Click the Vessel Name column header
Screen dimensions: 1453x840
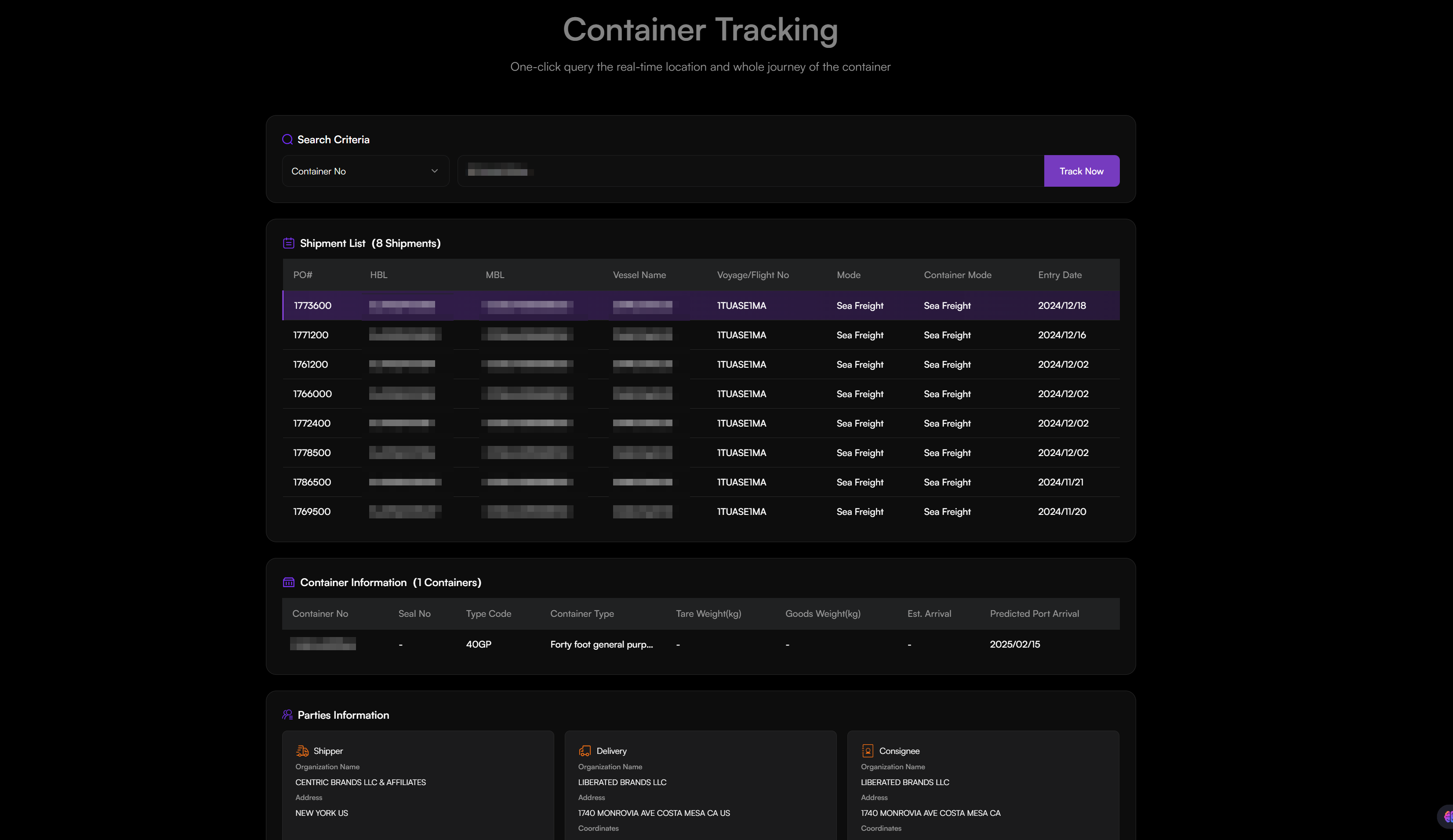[639, 275]
